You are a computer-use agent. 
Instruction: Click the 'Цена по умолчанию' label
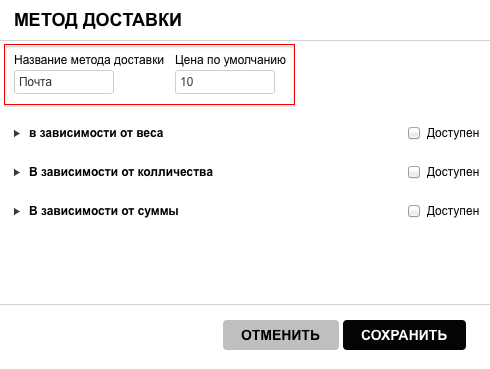[230, 60]
